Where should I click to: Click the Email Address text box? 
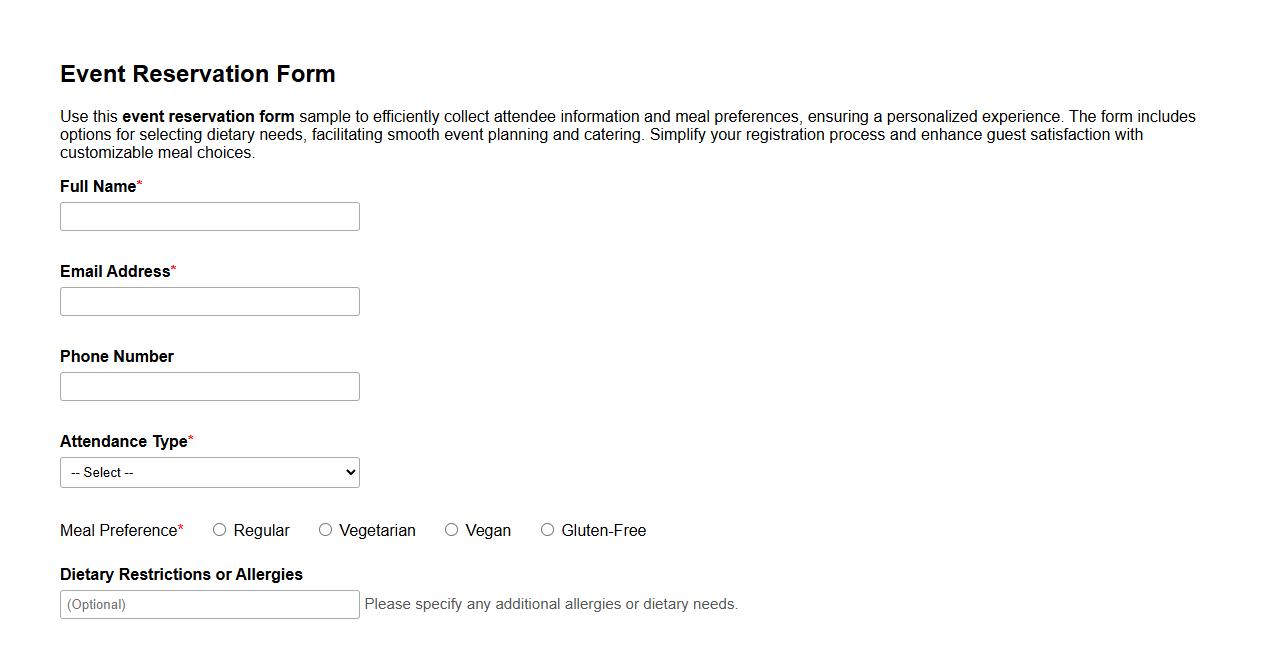[210, 301]
